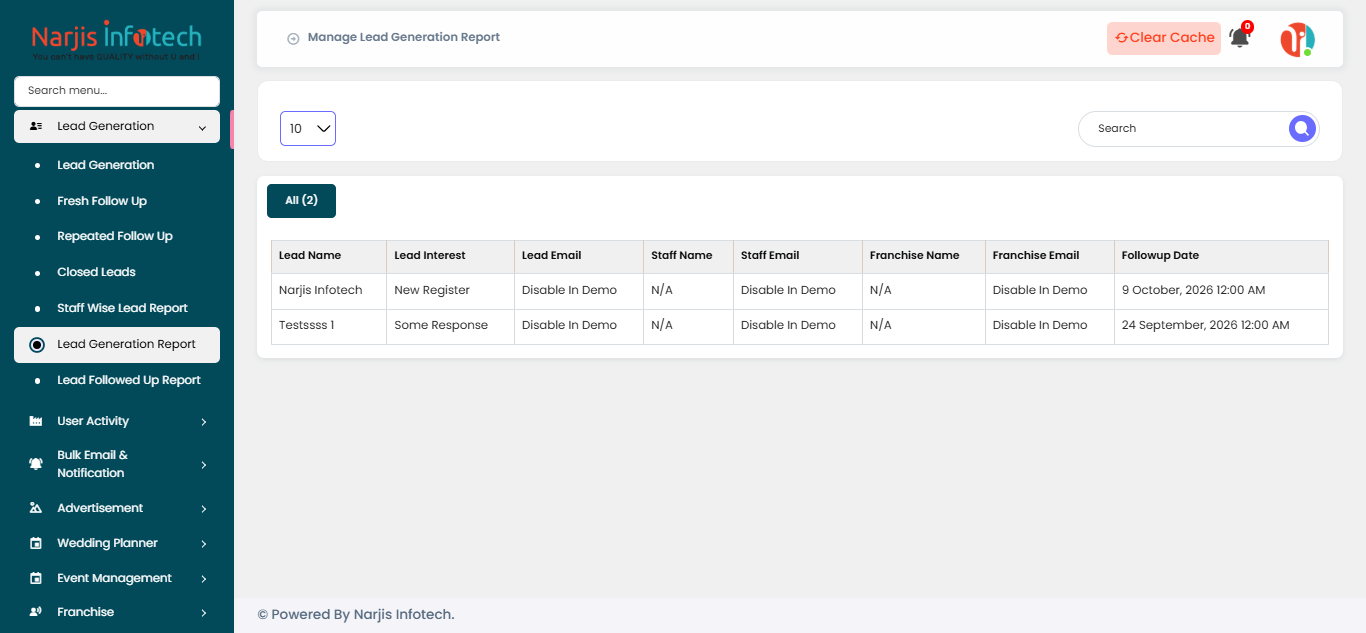
Task: Click the arrow icon beside Manage Lead Generation Report
Action: pyautogui.click(x=293, y=38)
